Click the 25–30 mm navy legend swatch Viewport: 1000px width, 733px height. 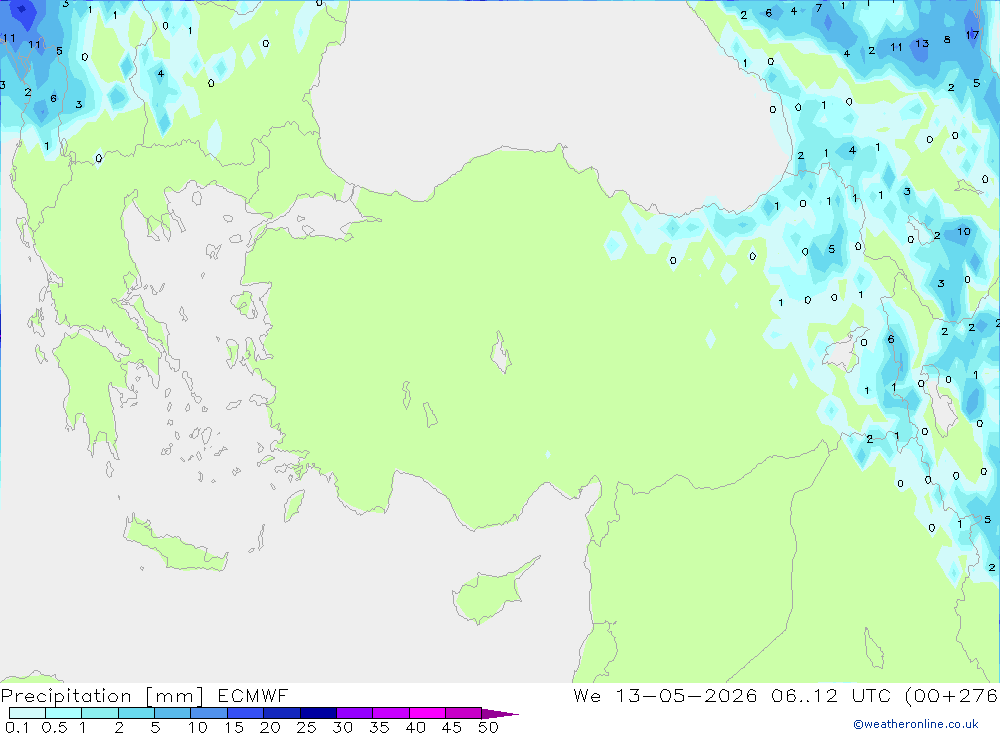tap(318, 713)
